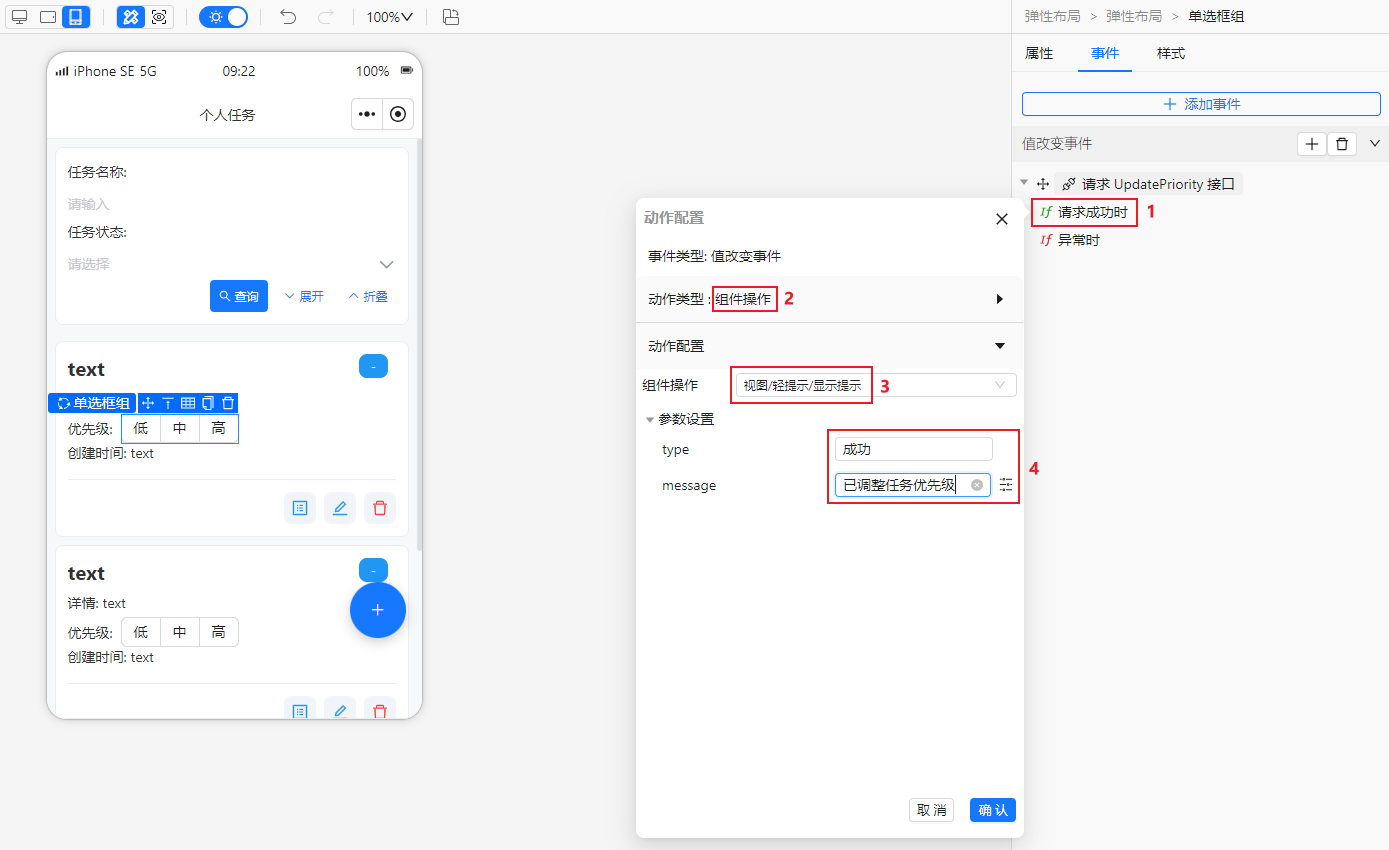Click the 确认 button in dialog
Viewport: 1389px width, 850px height.
(992, 810)
